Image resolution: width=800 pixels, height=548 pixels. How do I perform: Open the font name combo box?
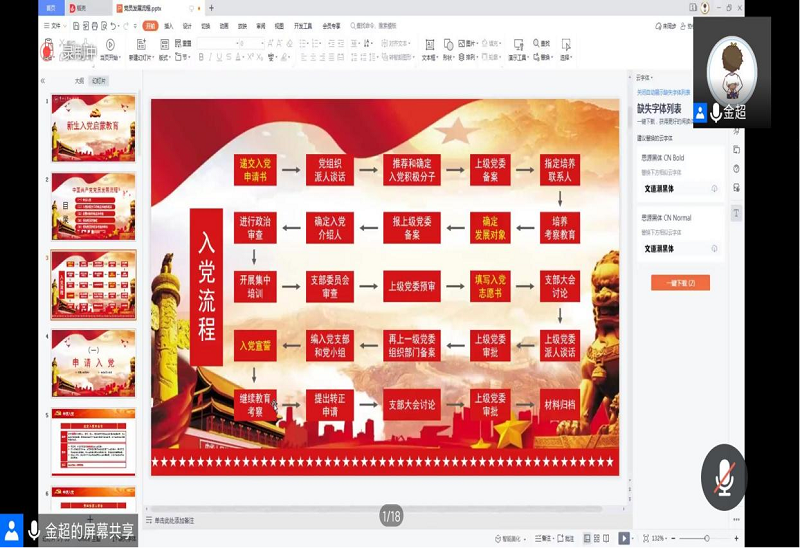(x=230, y=43)
